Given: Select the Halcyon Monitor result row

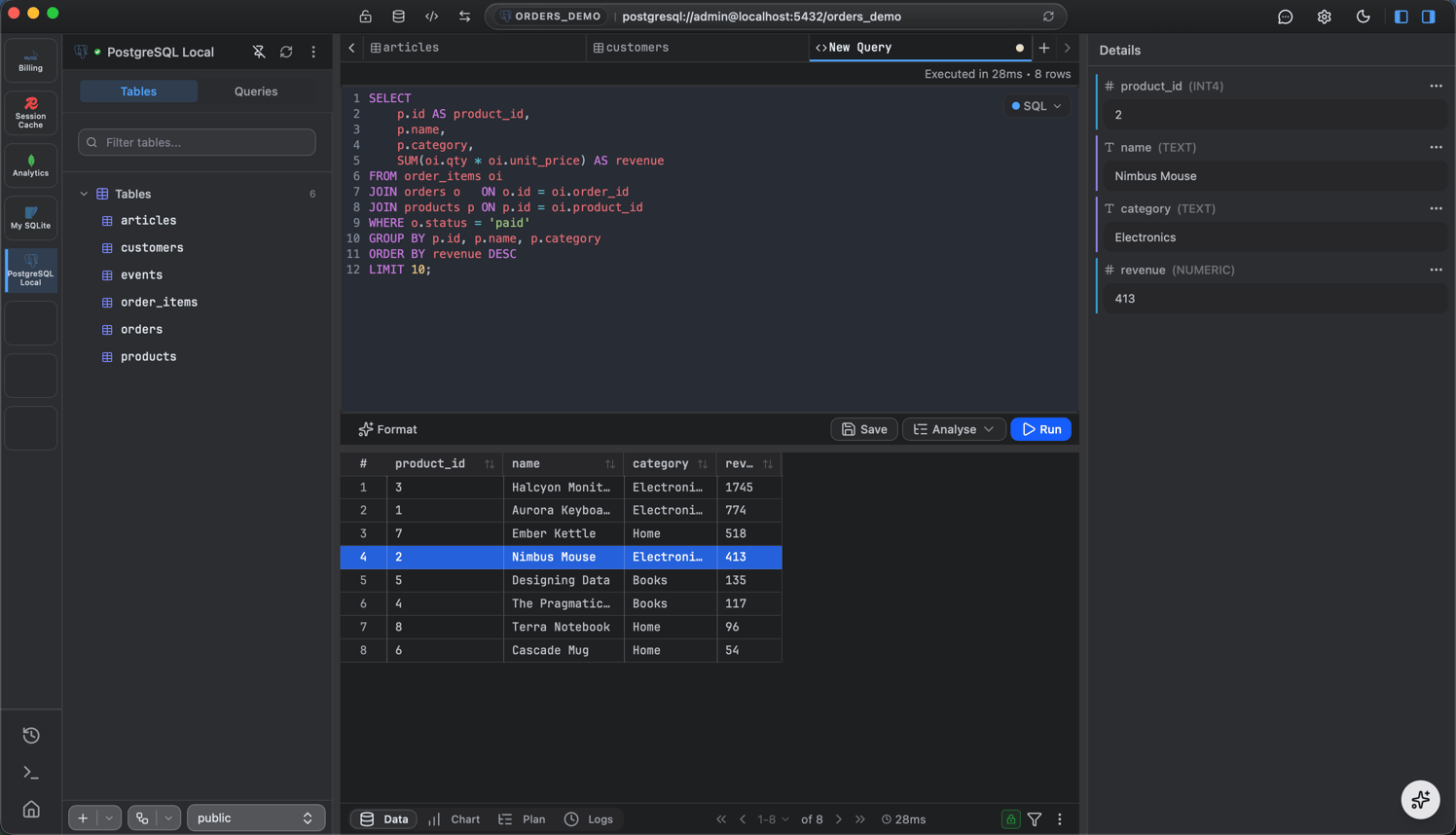Looking at the screenshot, I should [x=561, y=488].
